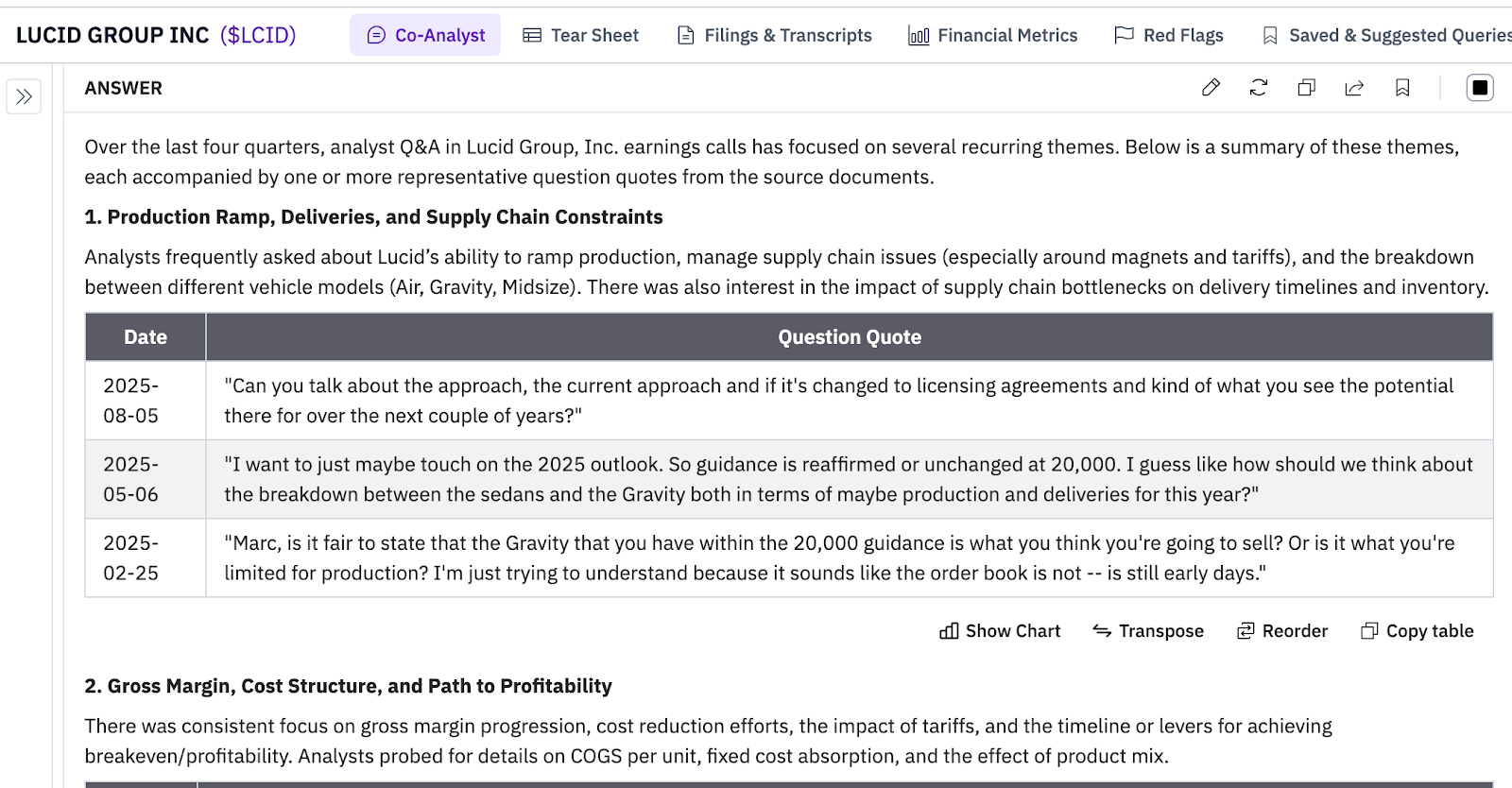Click the Co-Analyst chat bubble icon
This screenshot has width=1512, height=788.
pyautogui.click(x=376, y=35)
